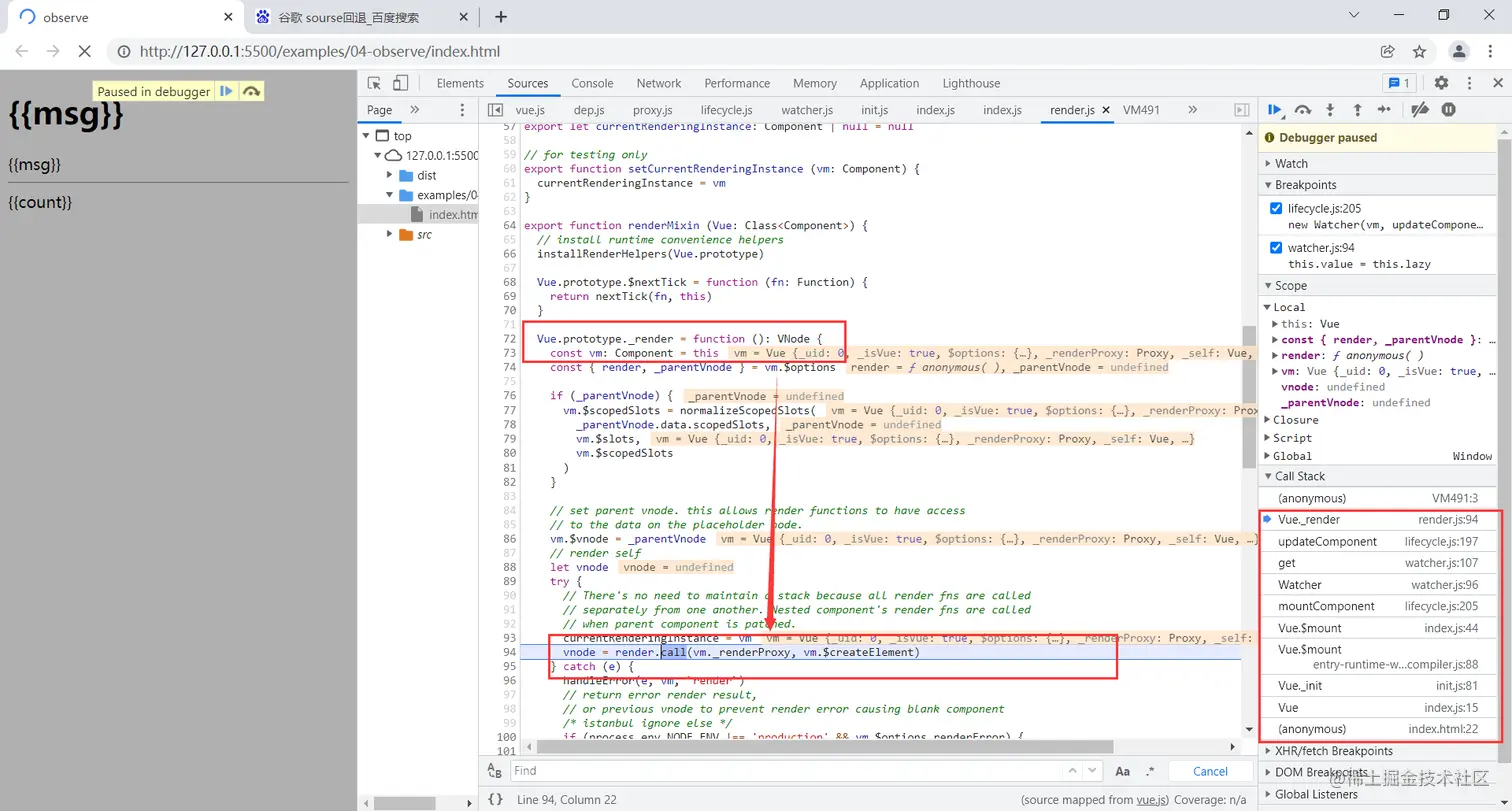Switch to the Console tab
Screen dimensions: 1512x811
coord(592,83)
